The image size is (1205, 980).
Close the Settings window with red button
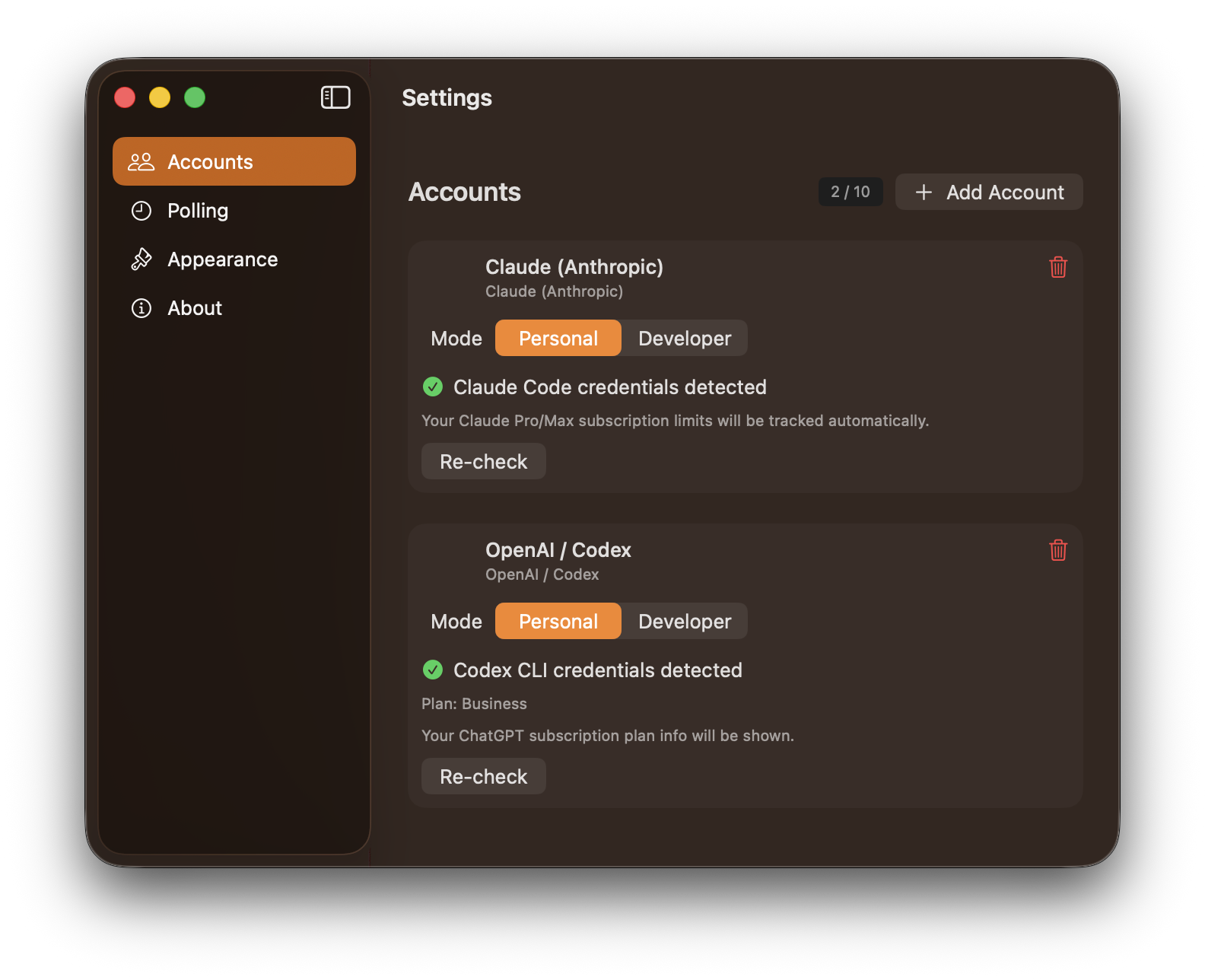coord(125,97)
